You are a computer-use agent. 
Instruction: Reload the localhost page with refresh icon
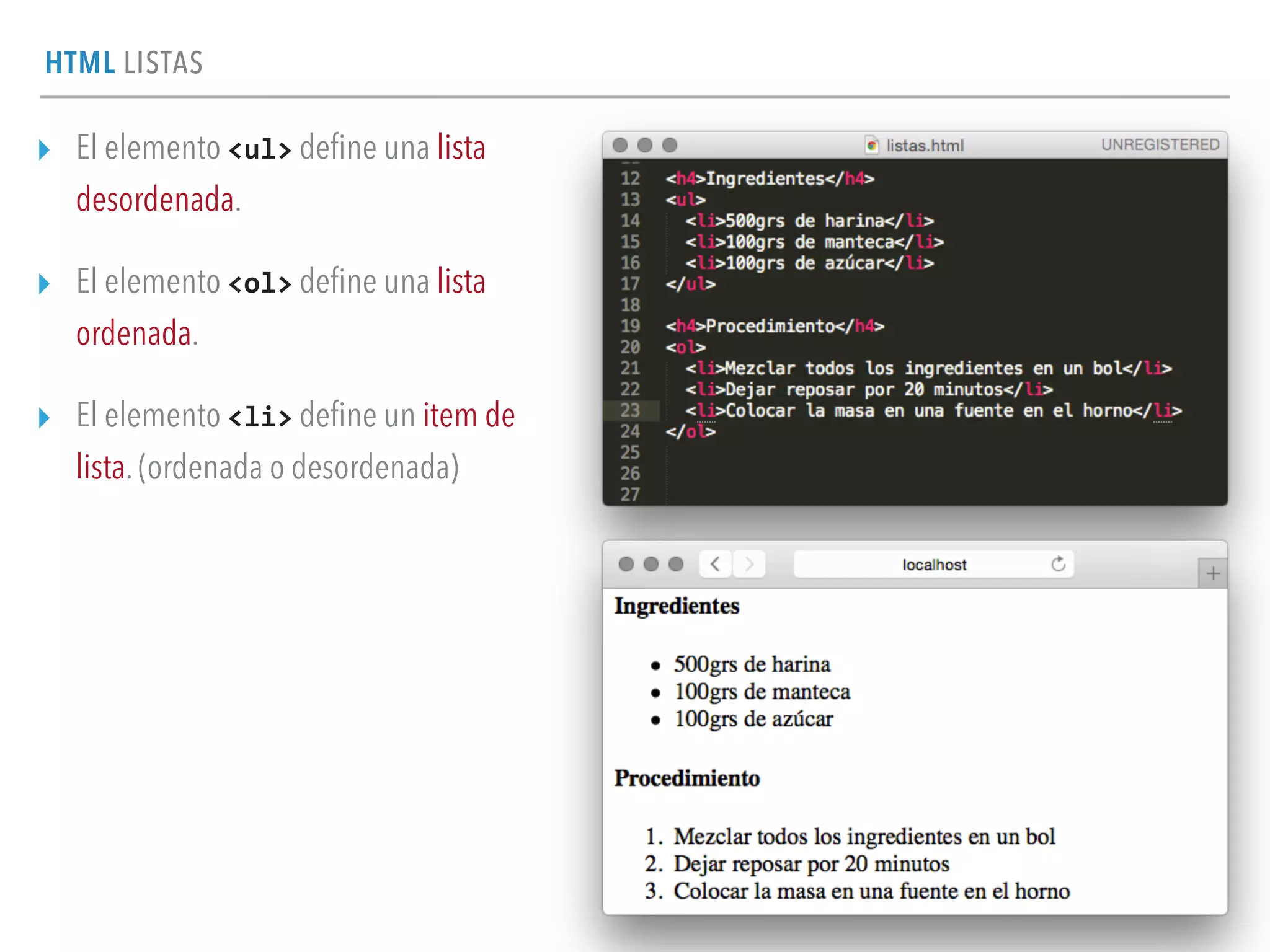pos(1059,564)
